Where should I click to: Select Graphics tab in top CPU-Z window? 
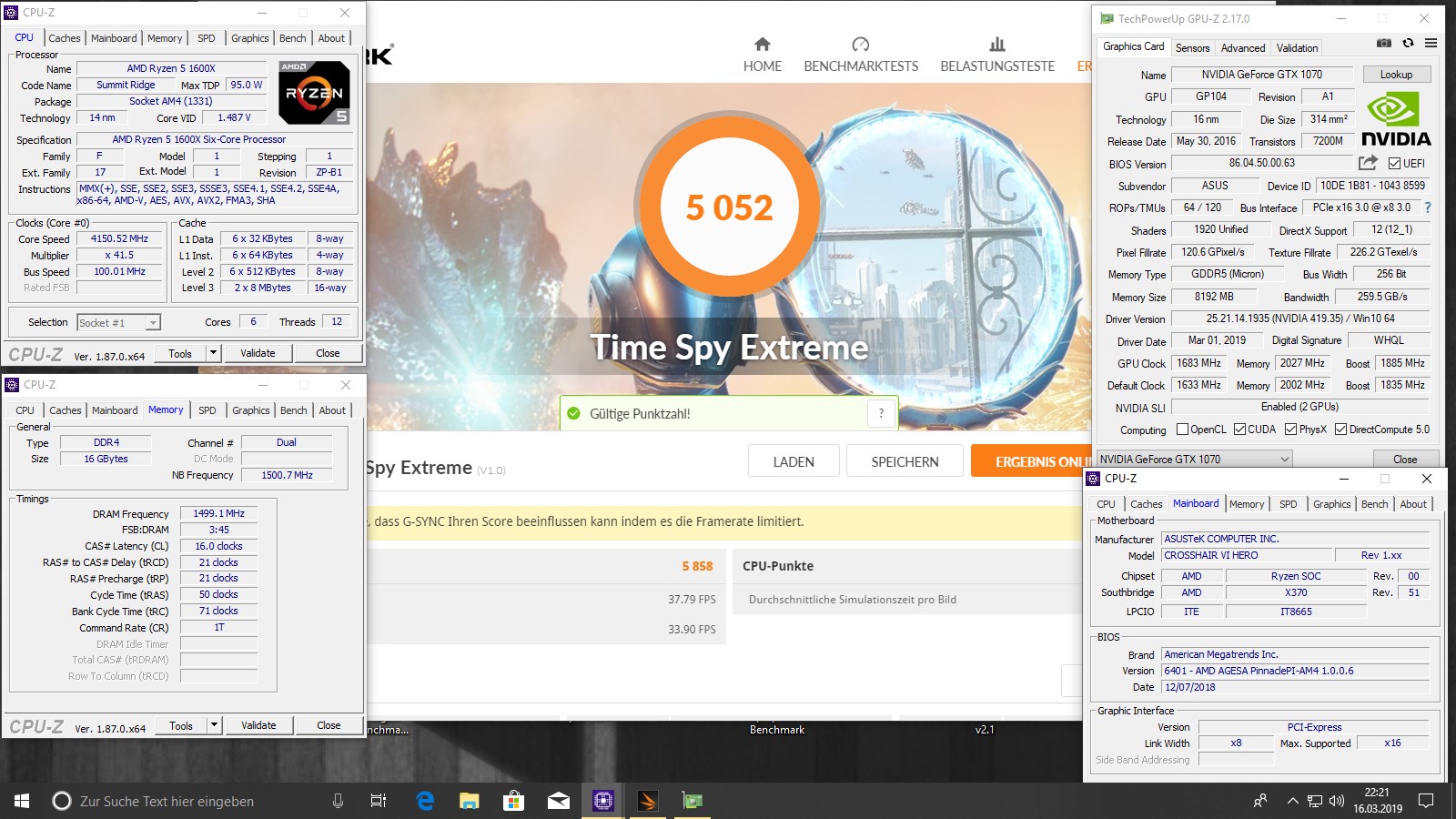250,38
